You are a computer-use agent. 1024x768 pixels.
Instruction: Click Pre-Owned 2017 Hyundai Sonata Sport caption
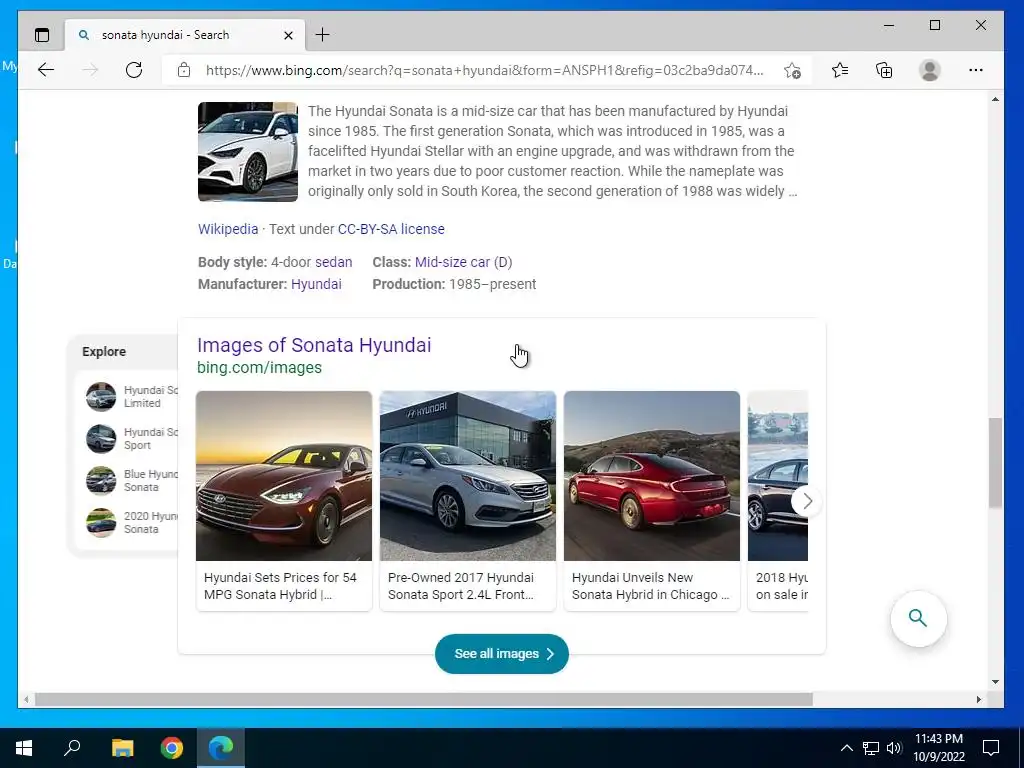click(x=461, y=586)
